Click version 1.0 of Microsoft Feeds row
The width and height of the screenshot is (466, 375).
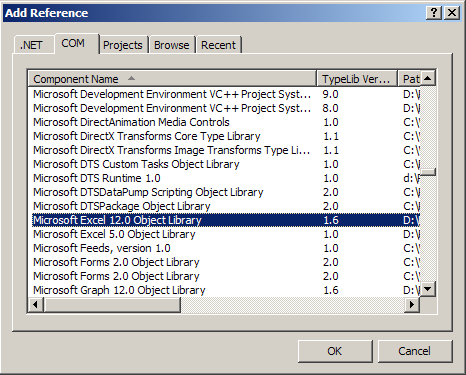pos(331,248)
